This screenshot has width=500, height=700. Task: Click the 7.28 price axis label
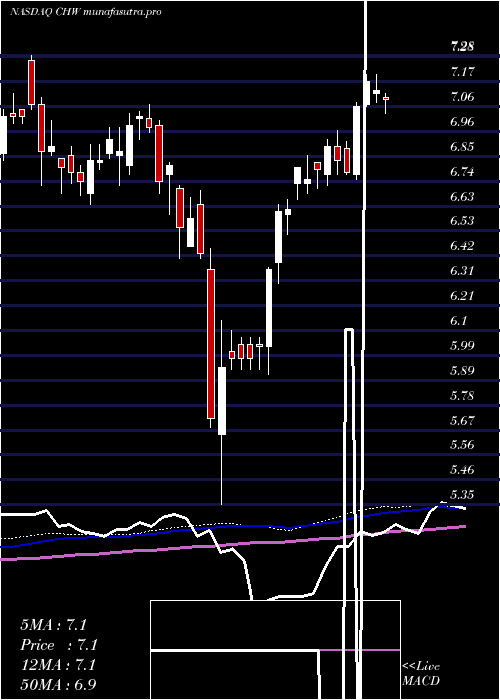(462, 46)
